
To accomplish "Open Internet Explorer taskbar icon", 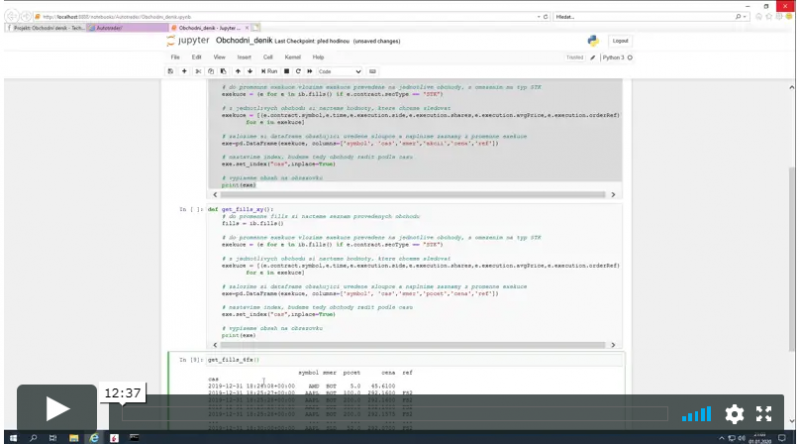I will [94, 438].
